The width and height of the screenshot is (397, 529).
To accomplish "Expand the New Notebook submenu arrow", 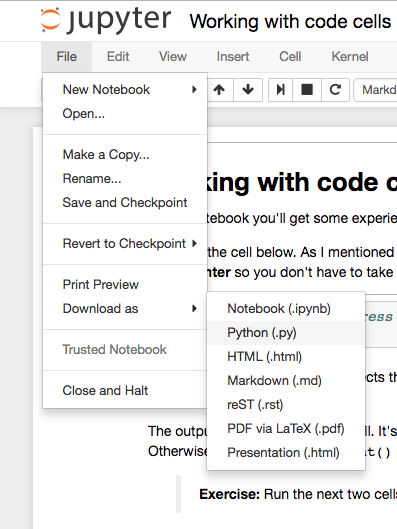I will (x=194, y=89).
